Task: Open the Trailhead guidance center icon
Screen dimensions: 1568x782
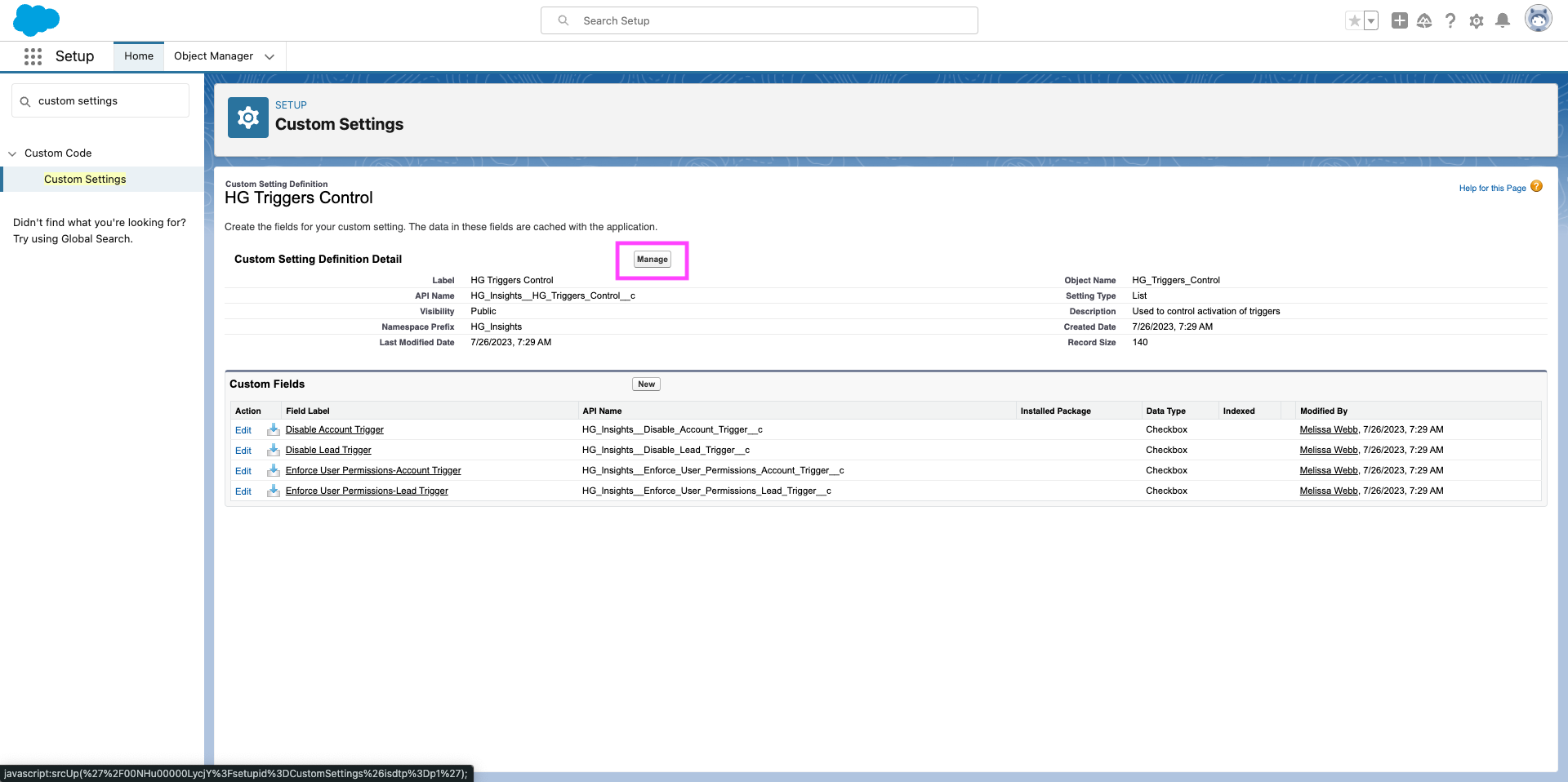Action: pos(1424,21)
